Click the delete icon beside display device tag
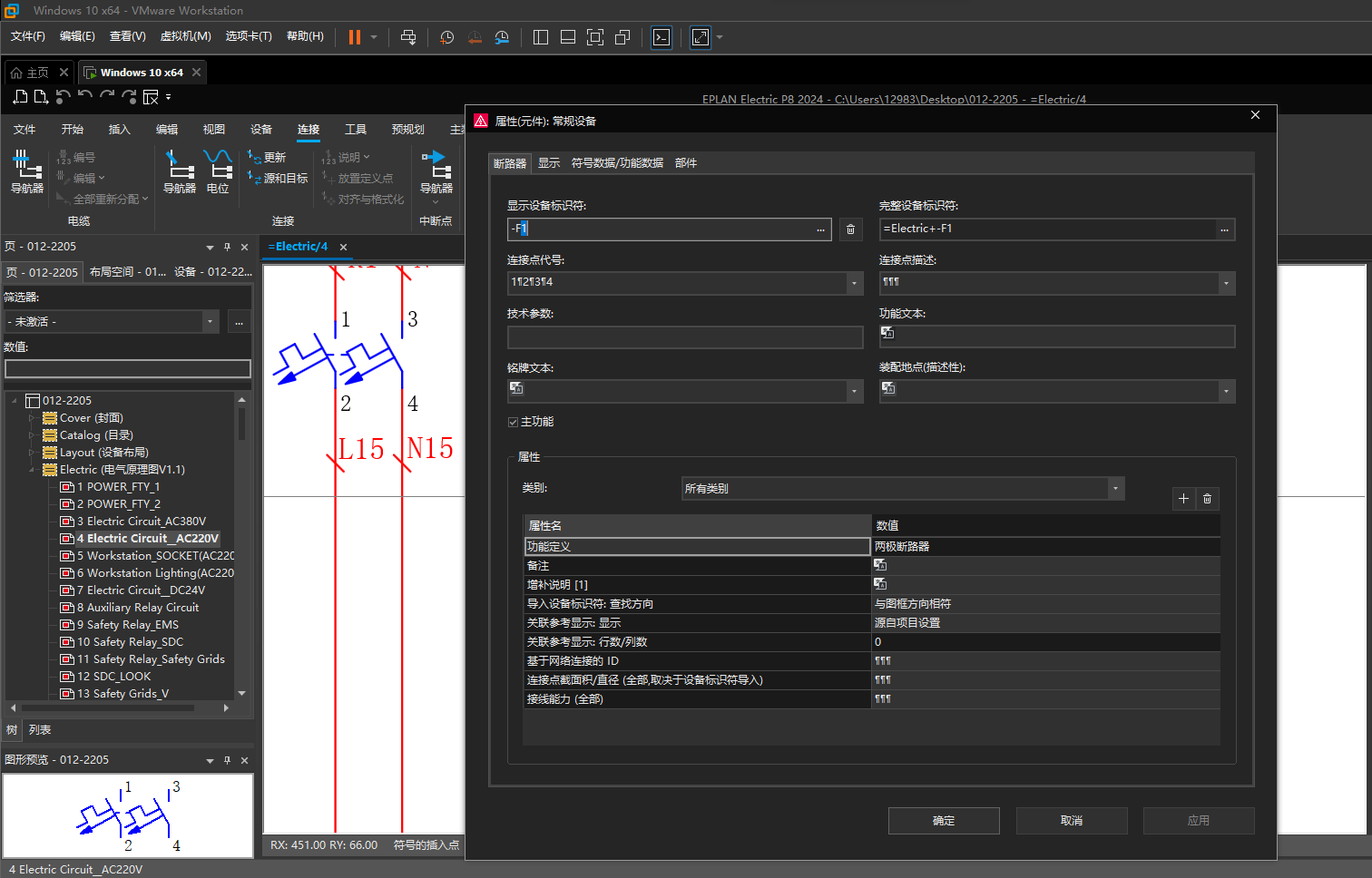Image resolution: width=1372 pixels, height=878 pixels. [x=850, y=229]
